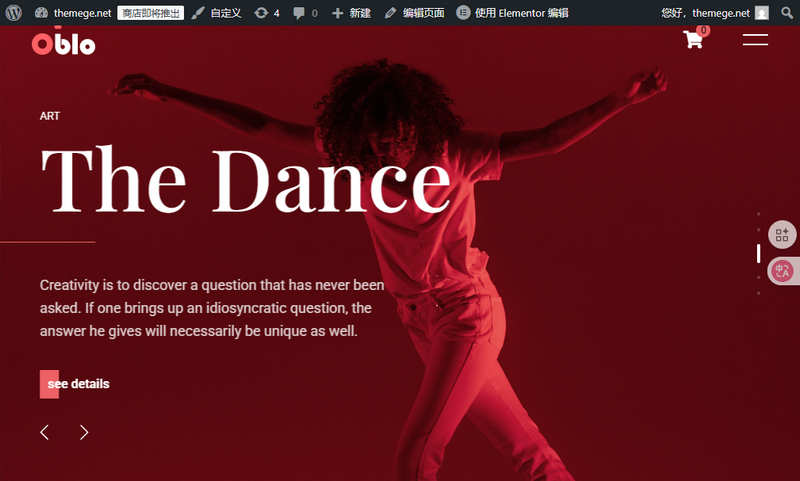Open the 您好, themege.net account dropdown
Viewport: 800px width, 481px height.
click(x=714, y=13)
